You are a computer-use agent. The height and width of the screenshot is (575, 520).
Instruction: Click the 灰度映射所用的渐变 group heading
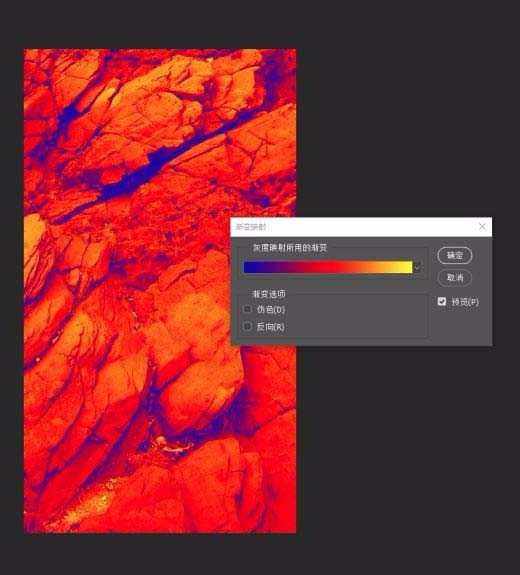coord(290,248)
